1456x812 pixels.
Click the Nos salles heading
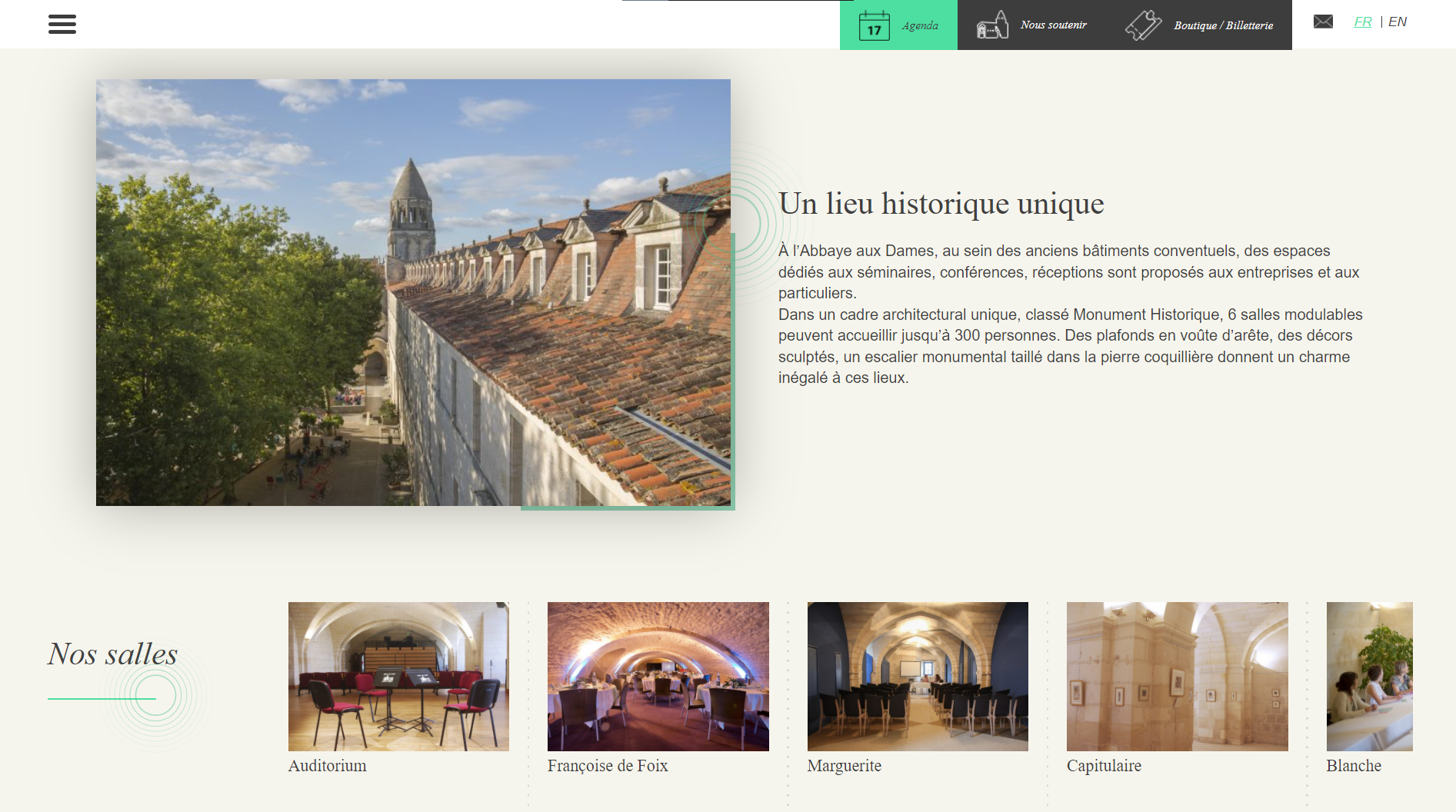(113, 654)
